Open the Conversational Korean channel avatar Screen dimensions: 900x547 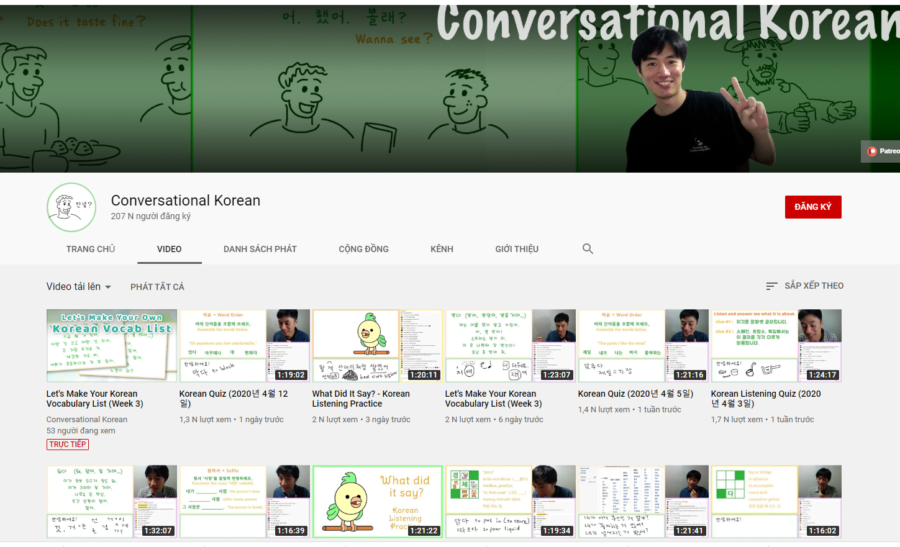coord(71,207)
